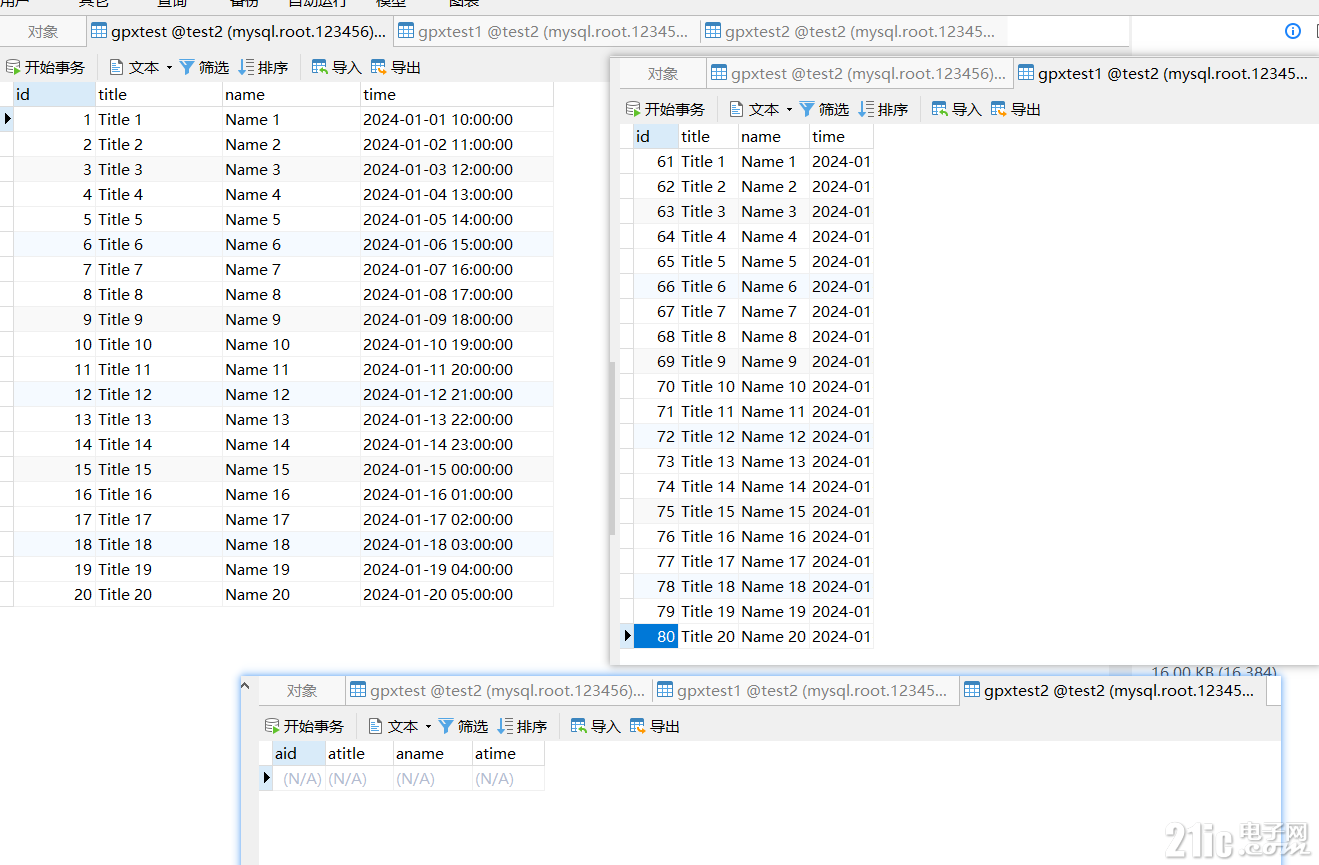Click atitle column header in gpxtest2 table
This screenshot has width=1319, height=865.
coord(358,753)
